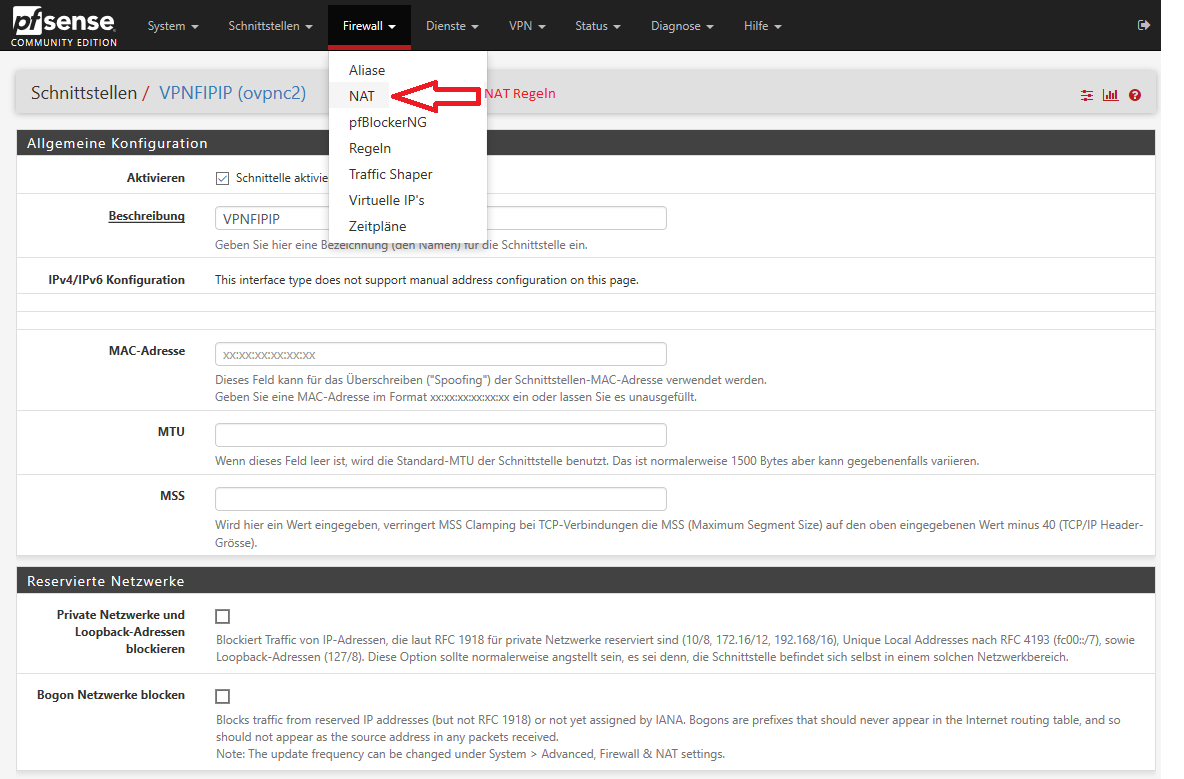Choose pfBlockerNG in Firewall menu

[x=387, y=122]
